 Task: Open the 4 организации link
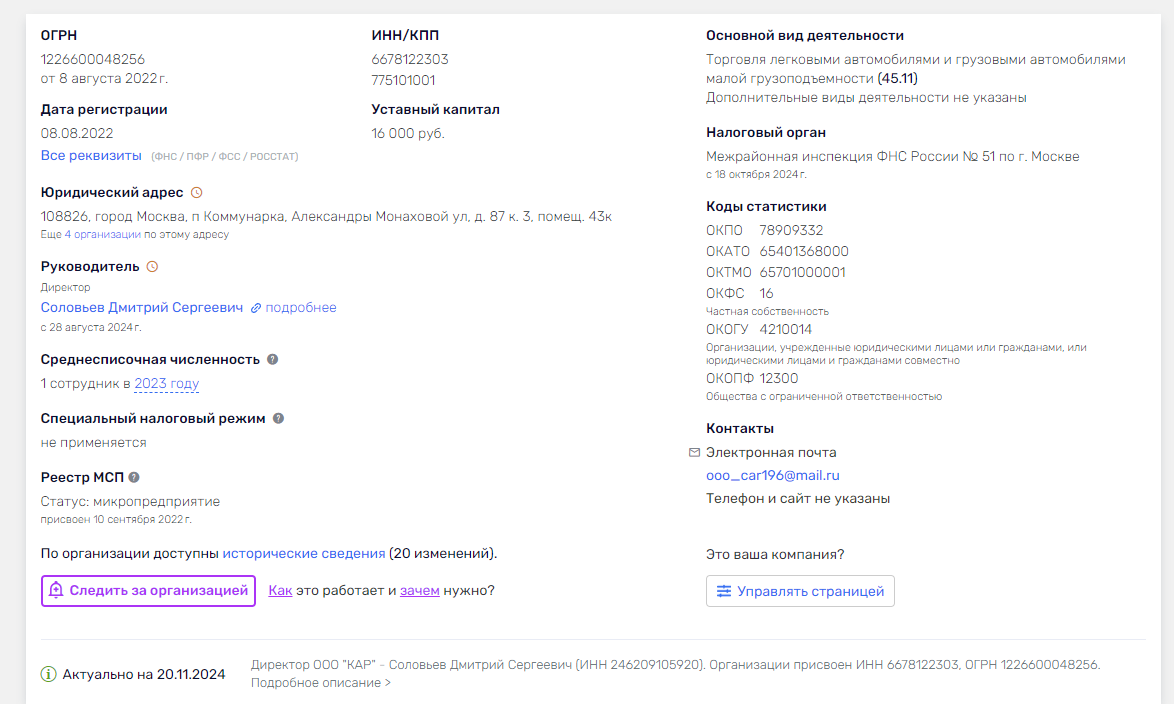pyautogui.click(x=103, y=234)
